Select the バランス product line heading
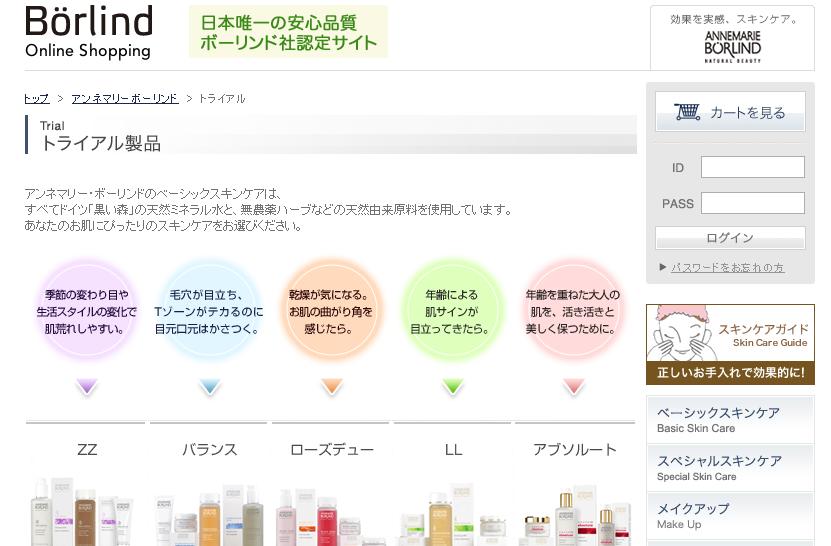This screenshot has height=546, width=831. coord(209,450)
